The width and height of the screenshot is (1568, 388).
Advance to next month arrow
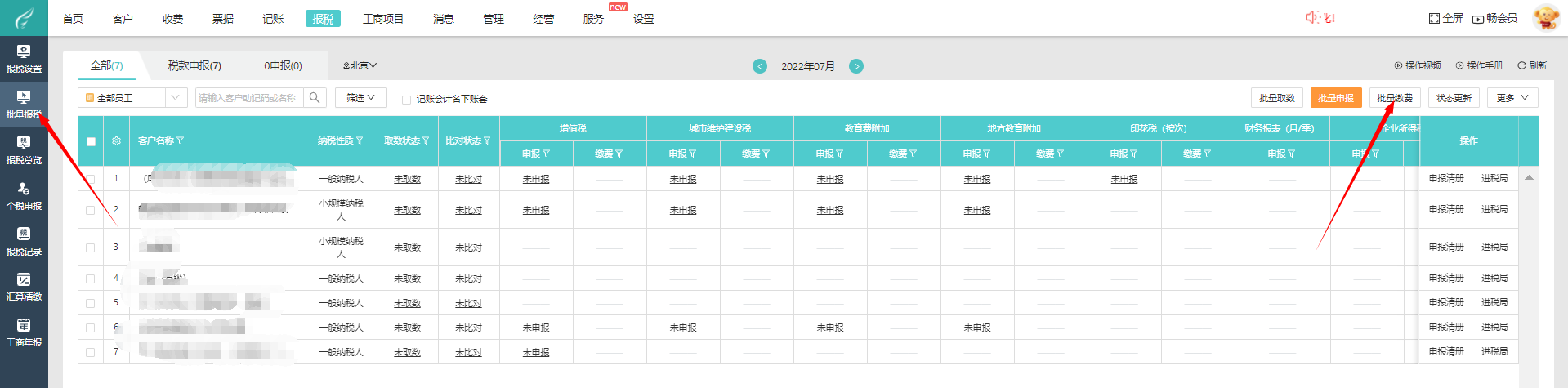click(856, 66)
